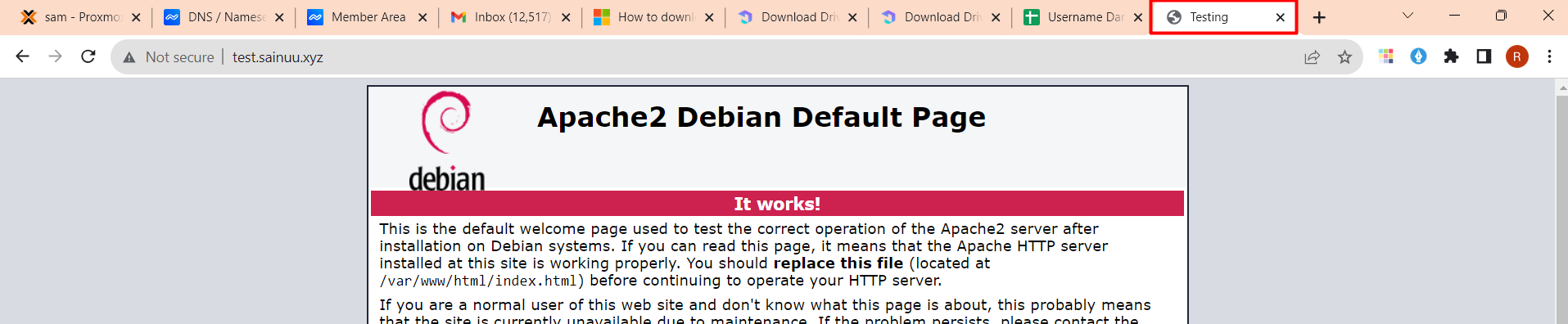
Task: Switch to the sam - Proxmox tab
Action: tap(81, 17)
